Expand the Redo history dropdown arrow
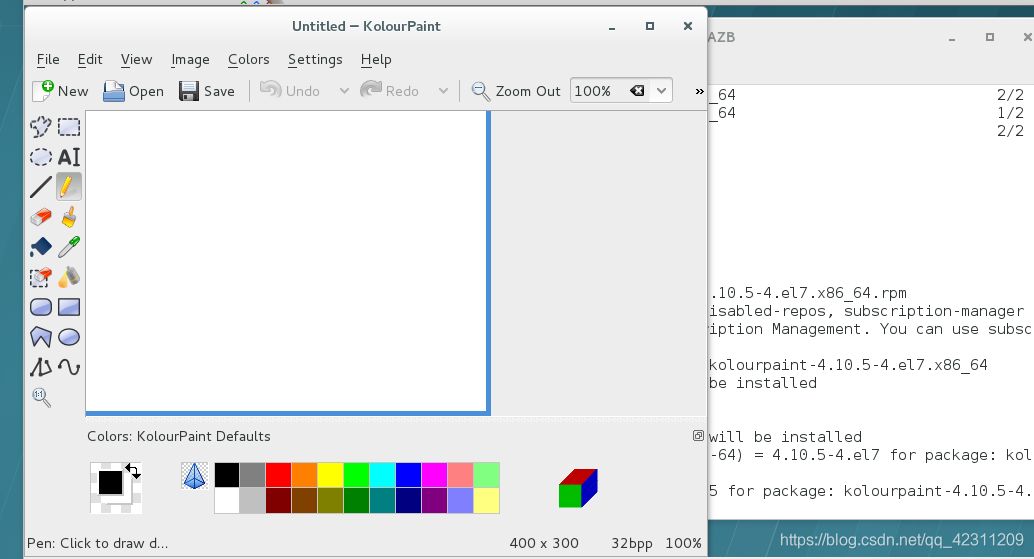1034x559 pixels. (443, 91)
